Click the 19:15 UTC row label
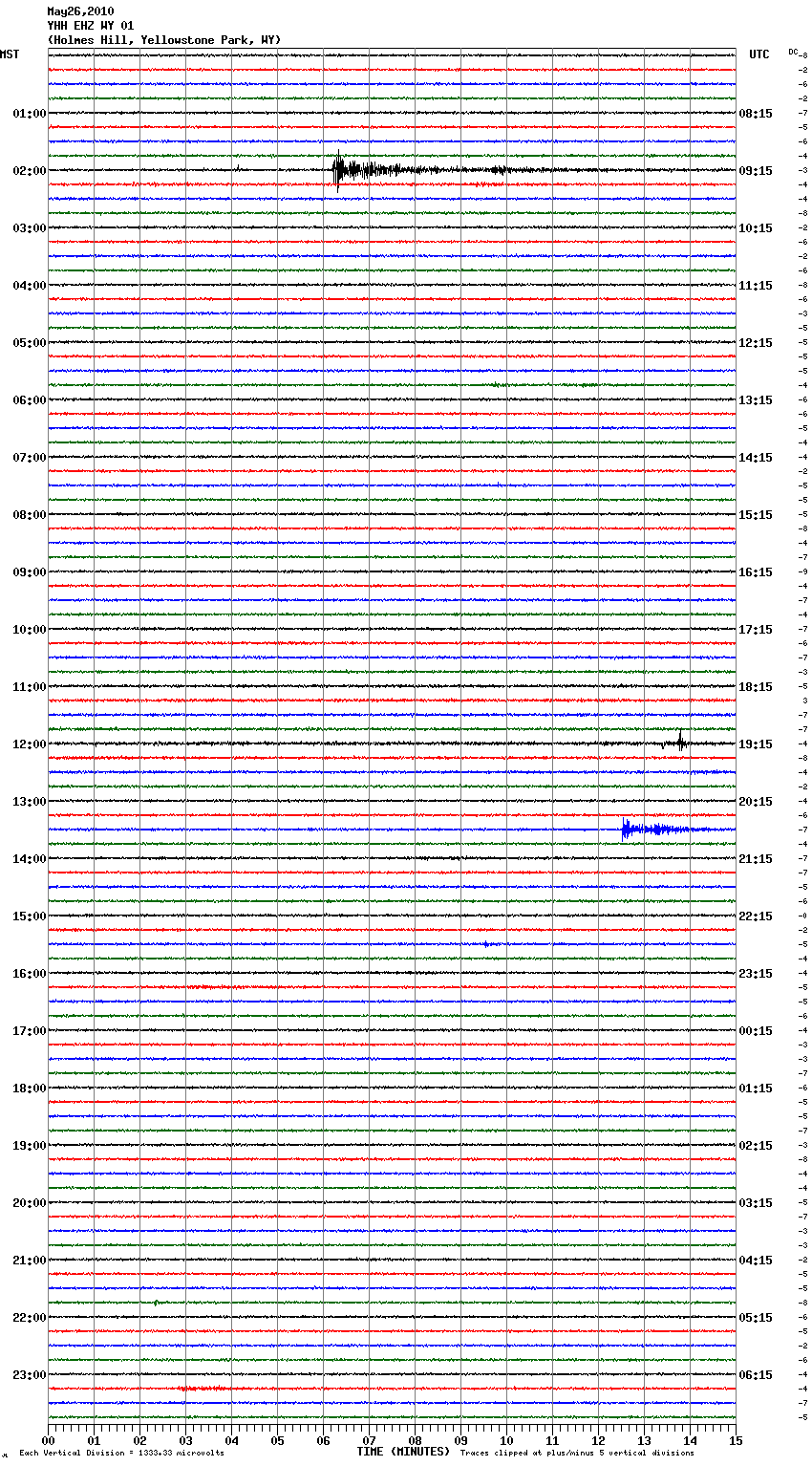The width and height of the screenshot is (812, 1466). click(x=756, y=744)
